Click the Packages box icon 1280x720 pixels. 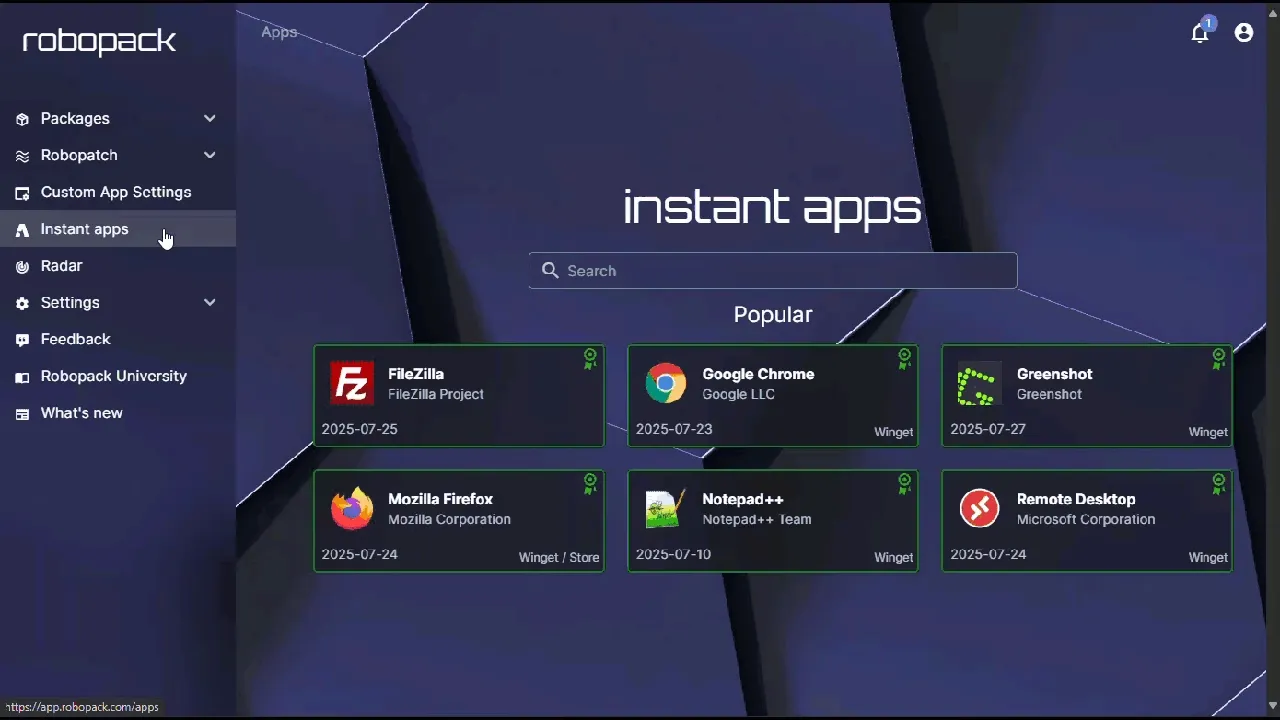pyautogui.click(x=22, y=119)
